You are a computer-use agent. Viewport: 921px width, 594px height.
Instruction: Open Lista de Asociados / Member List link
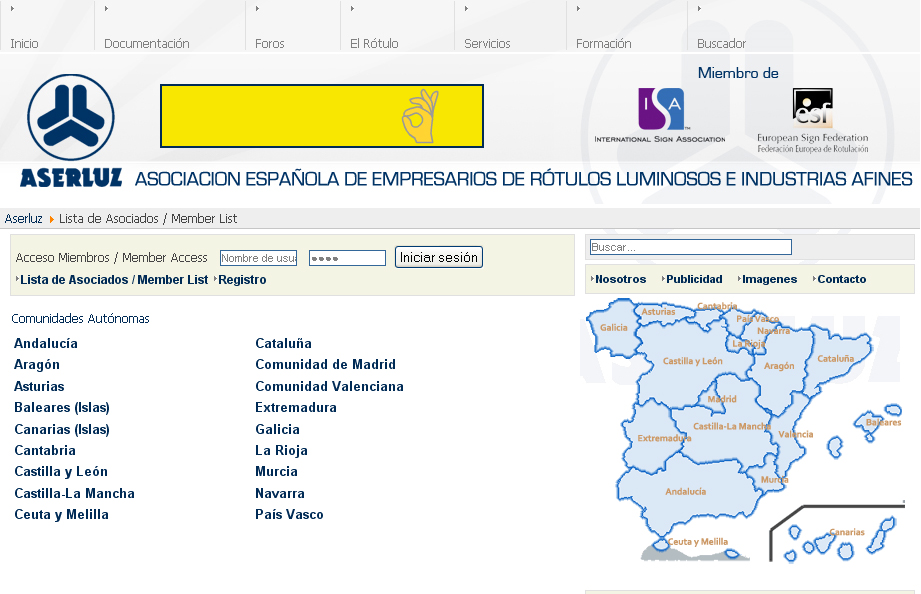(114, 280)
